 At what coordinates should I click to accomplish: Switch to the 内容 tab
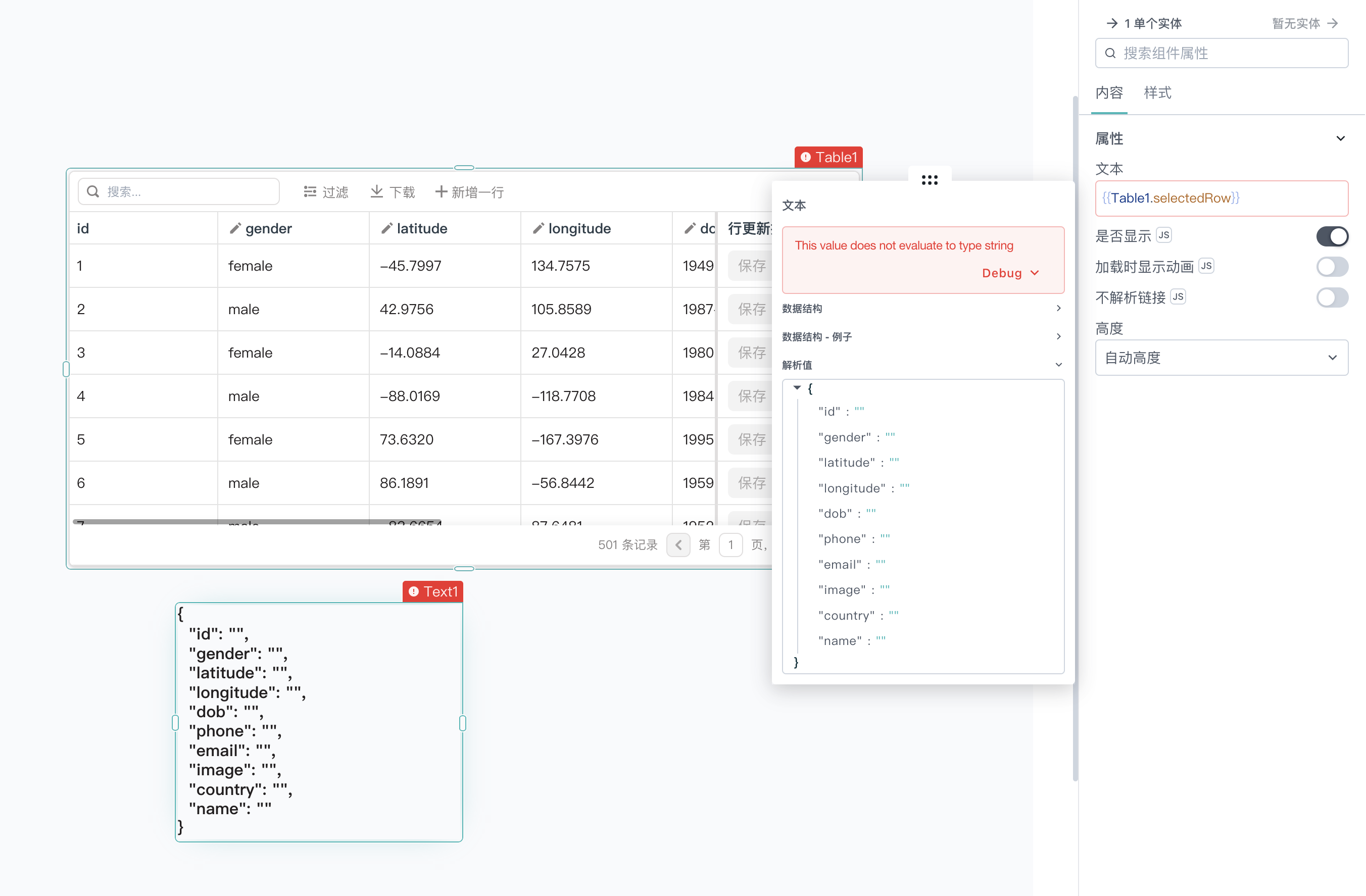click(1109, 93)
